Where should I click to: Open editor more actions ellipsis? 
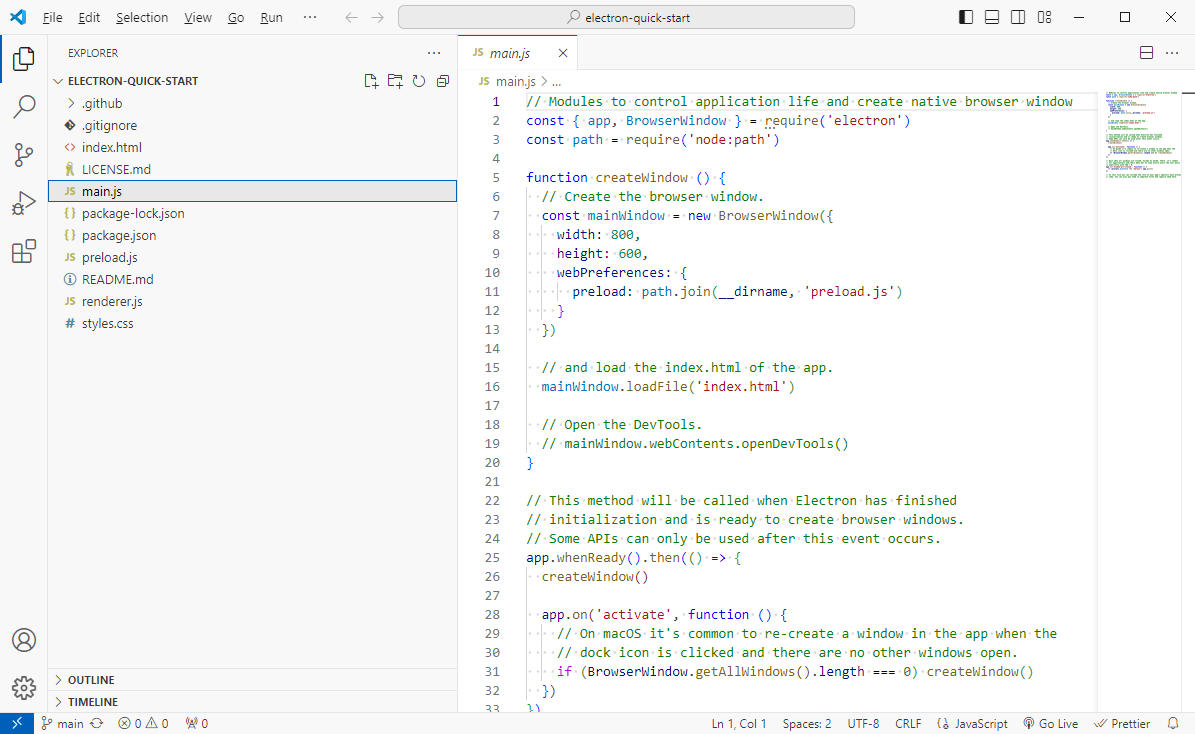click(1172, 53)
